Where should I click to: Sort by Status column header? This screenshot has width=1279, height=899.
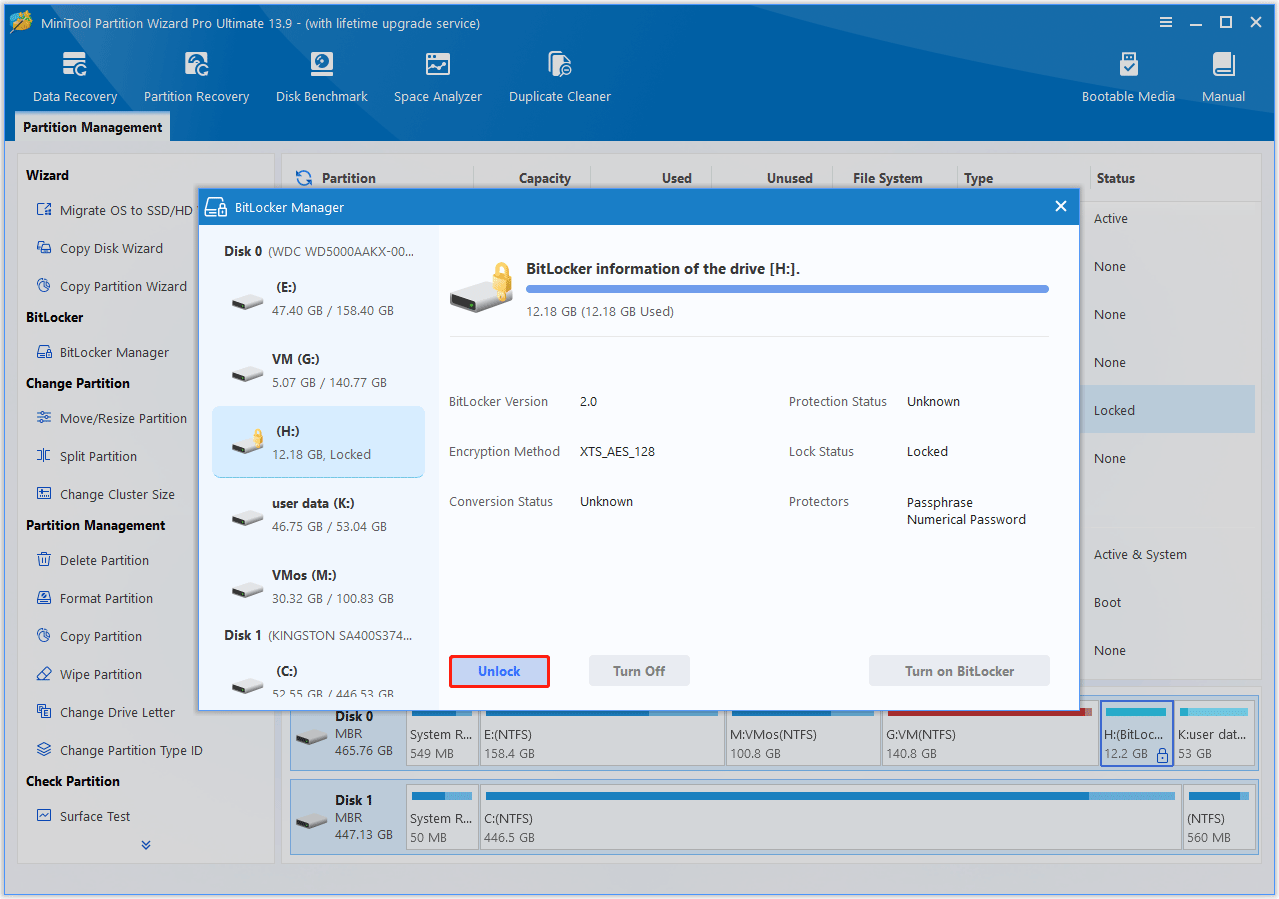pos(1116,178)
